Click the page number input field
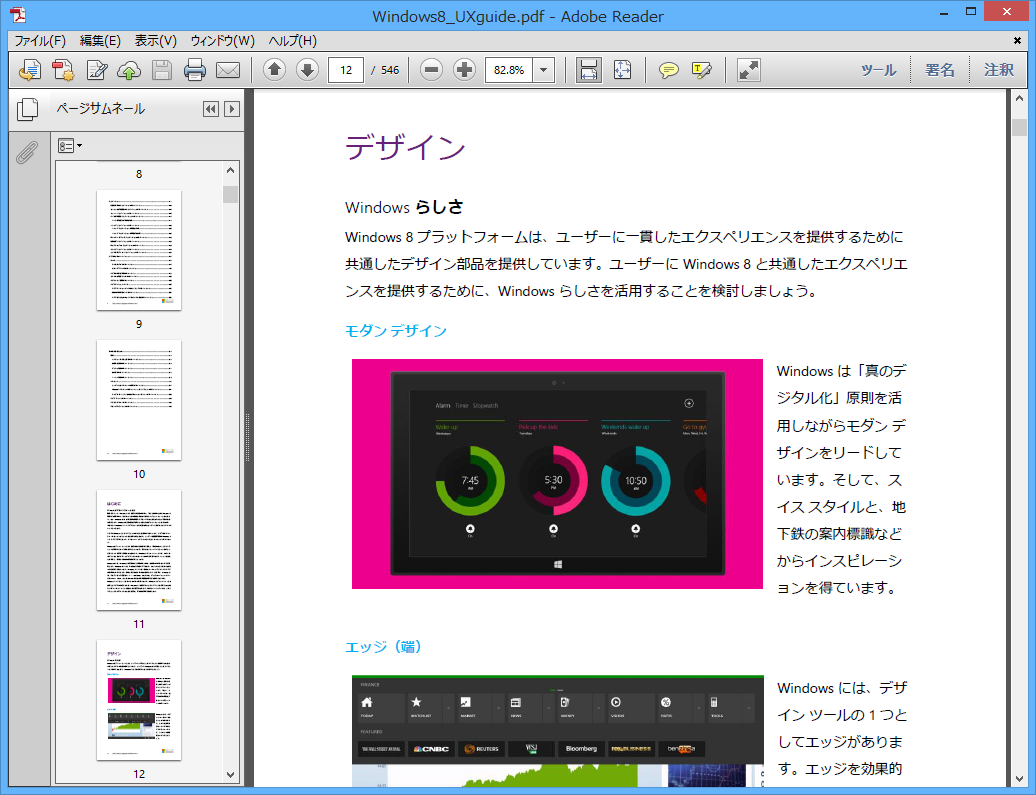 [x=346, y=70]
